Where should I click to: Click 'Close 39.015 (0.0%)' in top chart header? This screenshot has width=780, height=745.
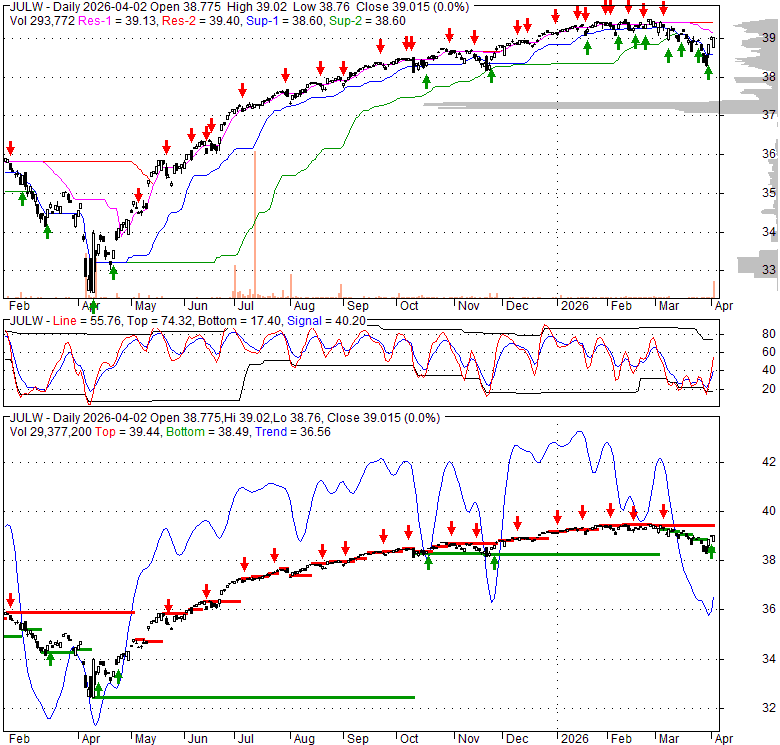coord(412,7)
